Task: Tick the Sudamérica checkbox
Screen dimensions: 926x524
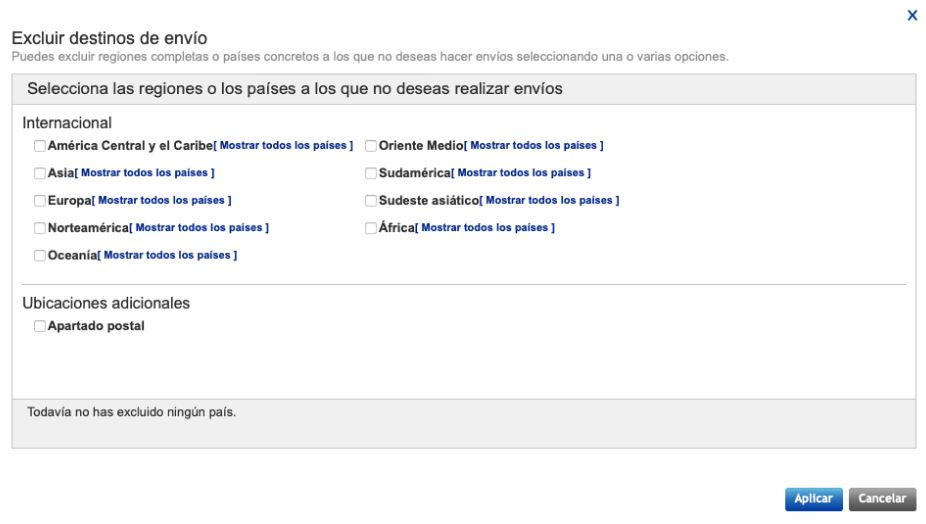Action: pos(371,173)
